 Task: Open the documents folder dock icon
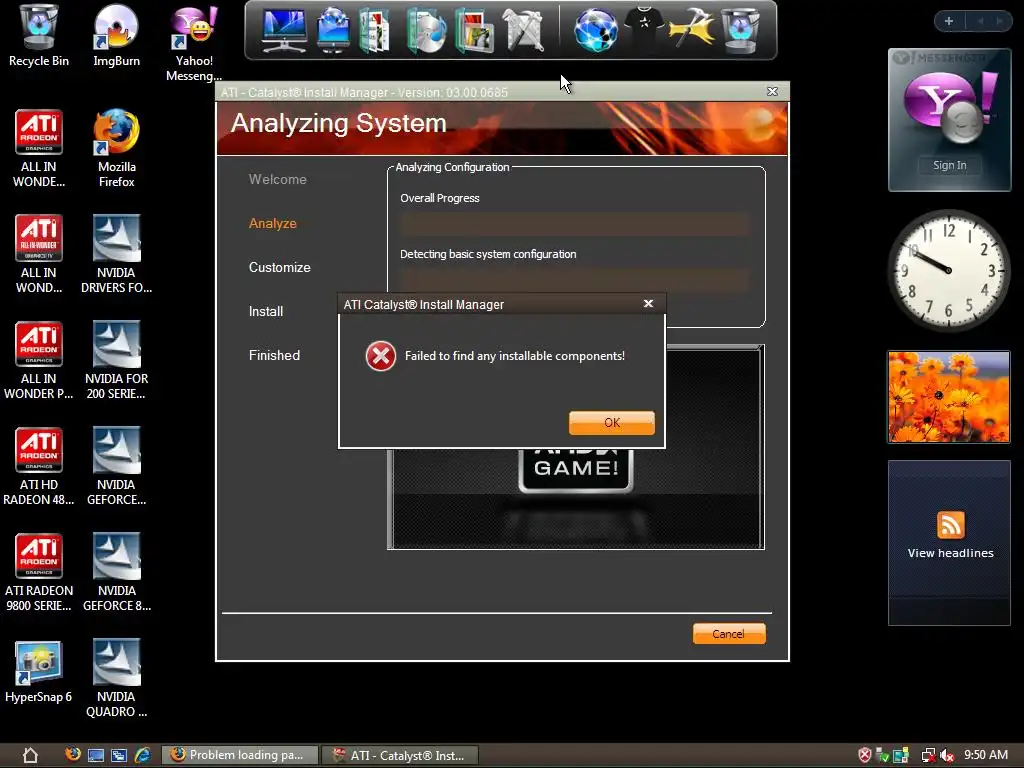pyautogui.click(x=375, y=30)
